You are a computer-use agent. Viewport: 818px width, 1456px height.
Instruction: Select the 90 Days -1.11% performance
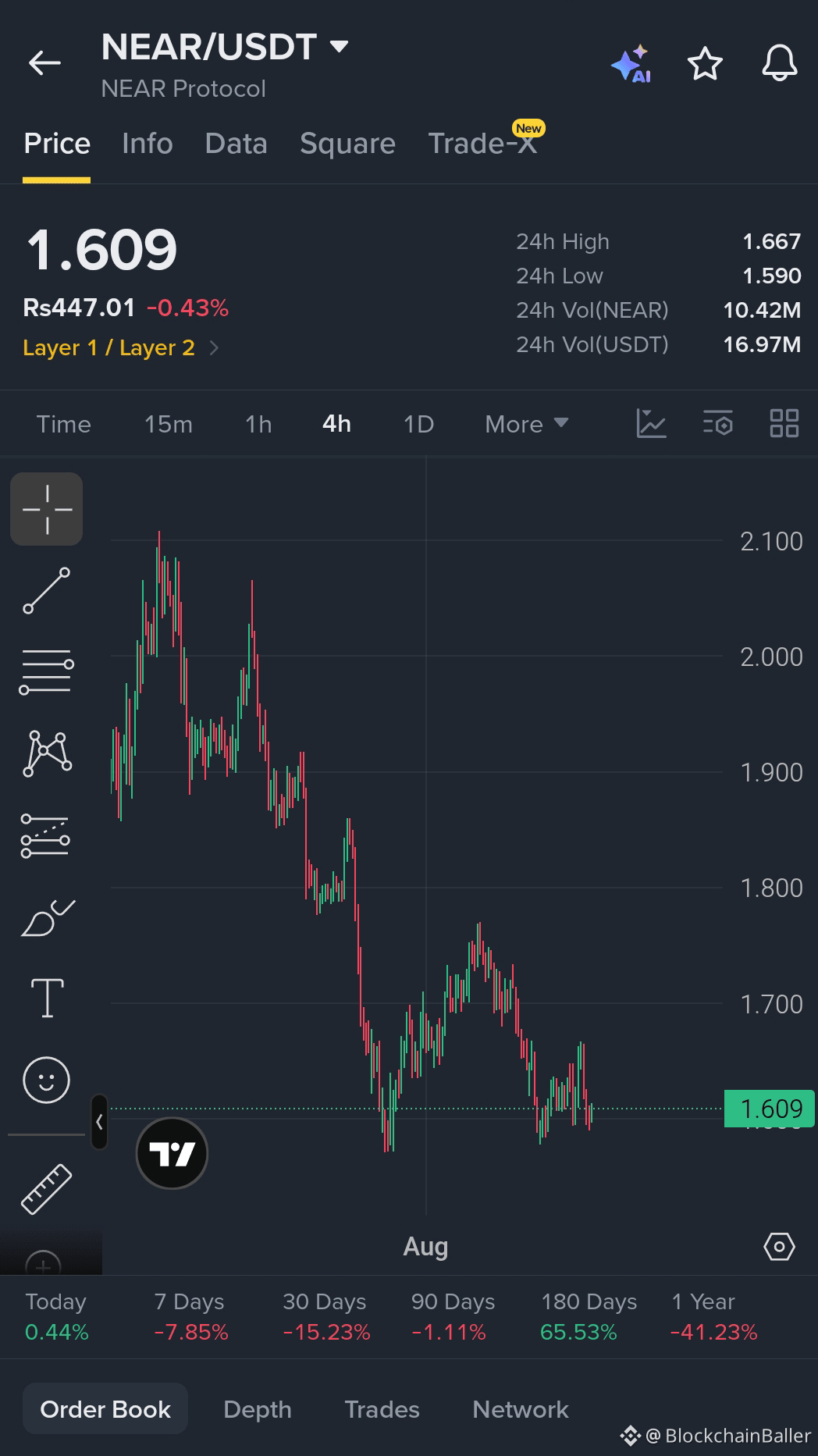(453, 1316)
